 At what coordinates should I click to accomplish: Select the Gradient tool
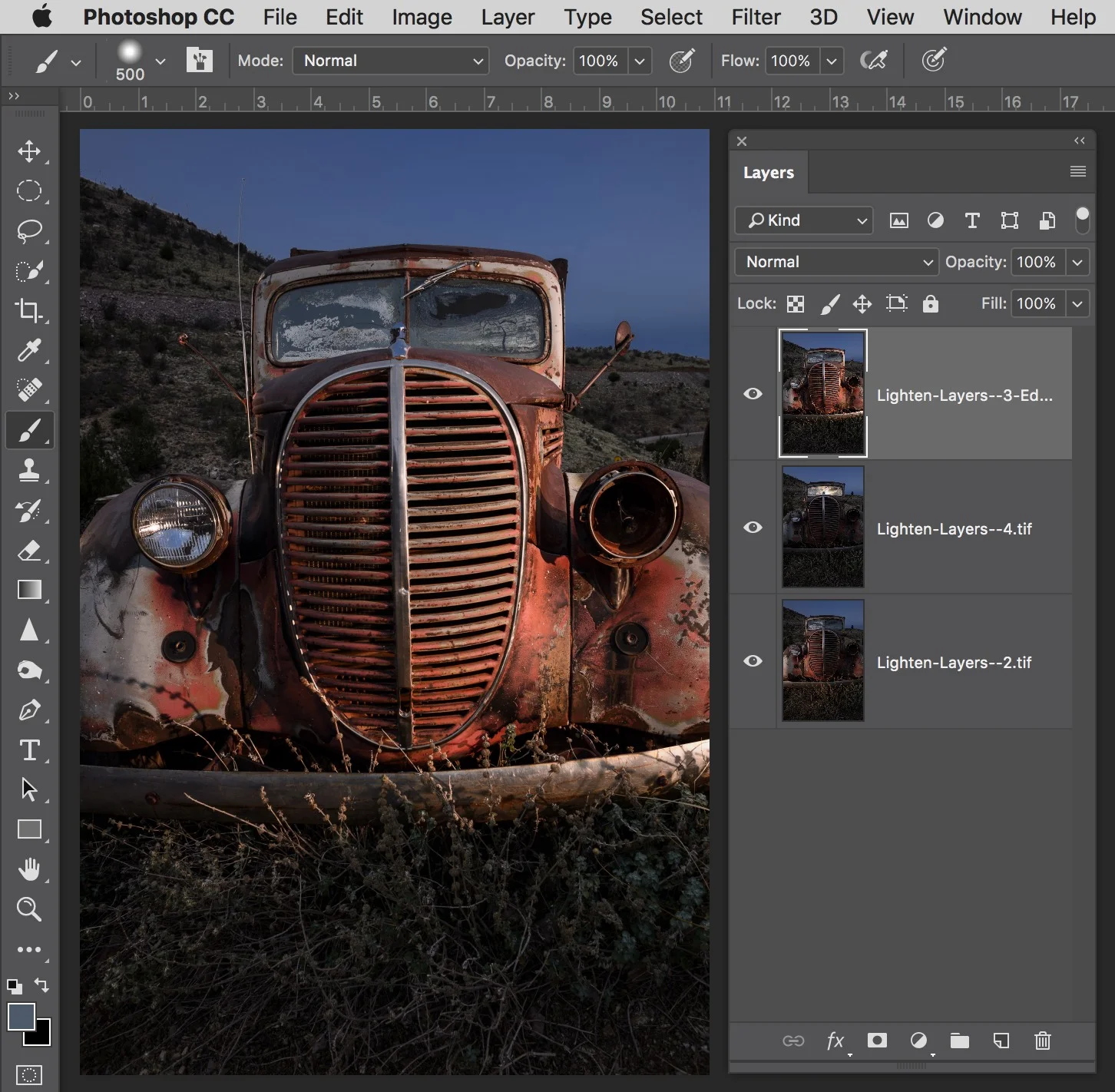pos(29,590)
